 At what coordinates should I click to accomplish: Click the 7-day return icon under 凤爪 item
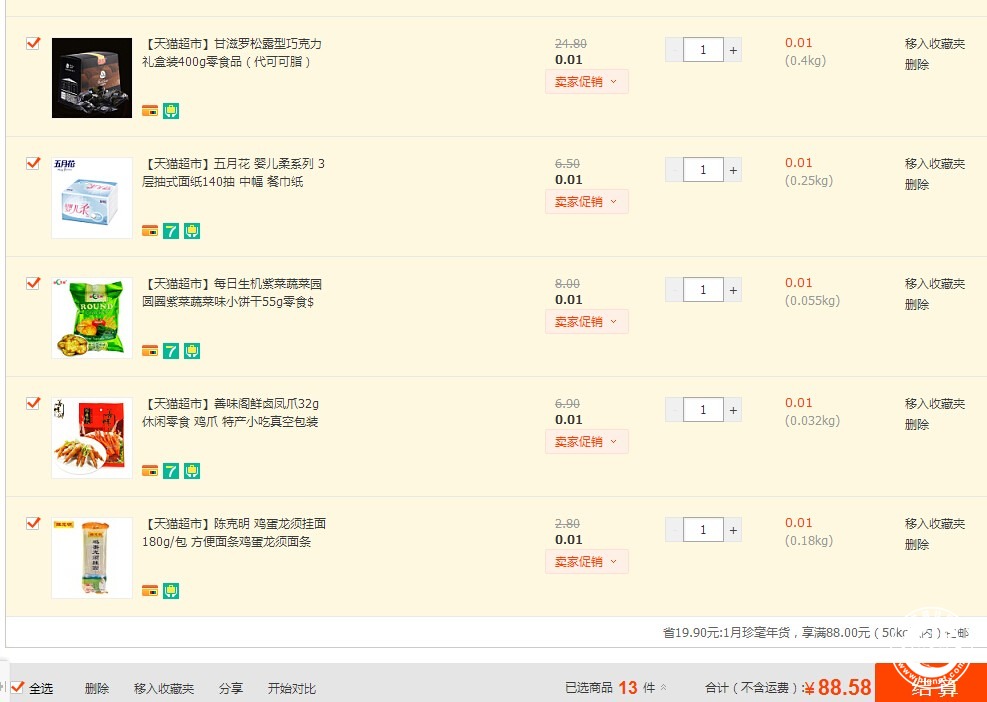[171, 471]
